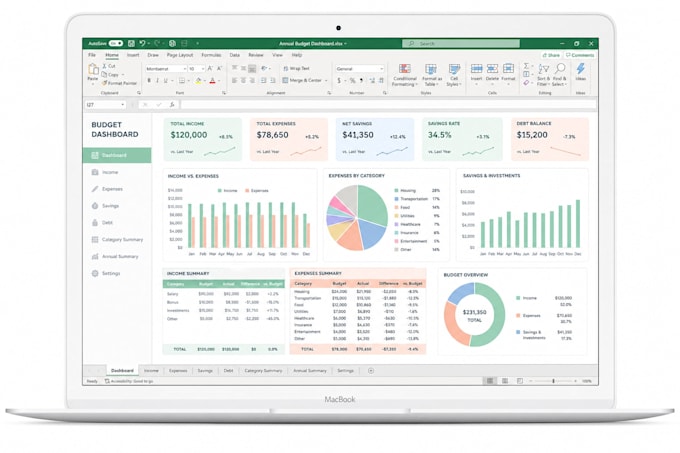This screenshot has width=680, height=453.
Task: Click the Undo arrow in title bar
Action: coord(142,43)
